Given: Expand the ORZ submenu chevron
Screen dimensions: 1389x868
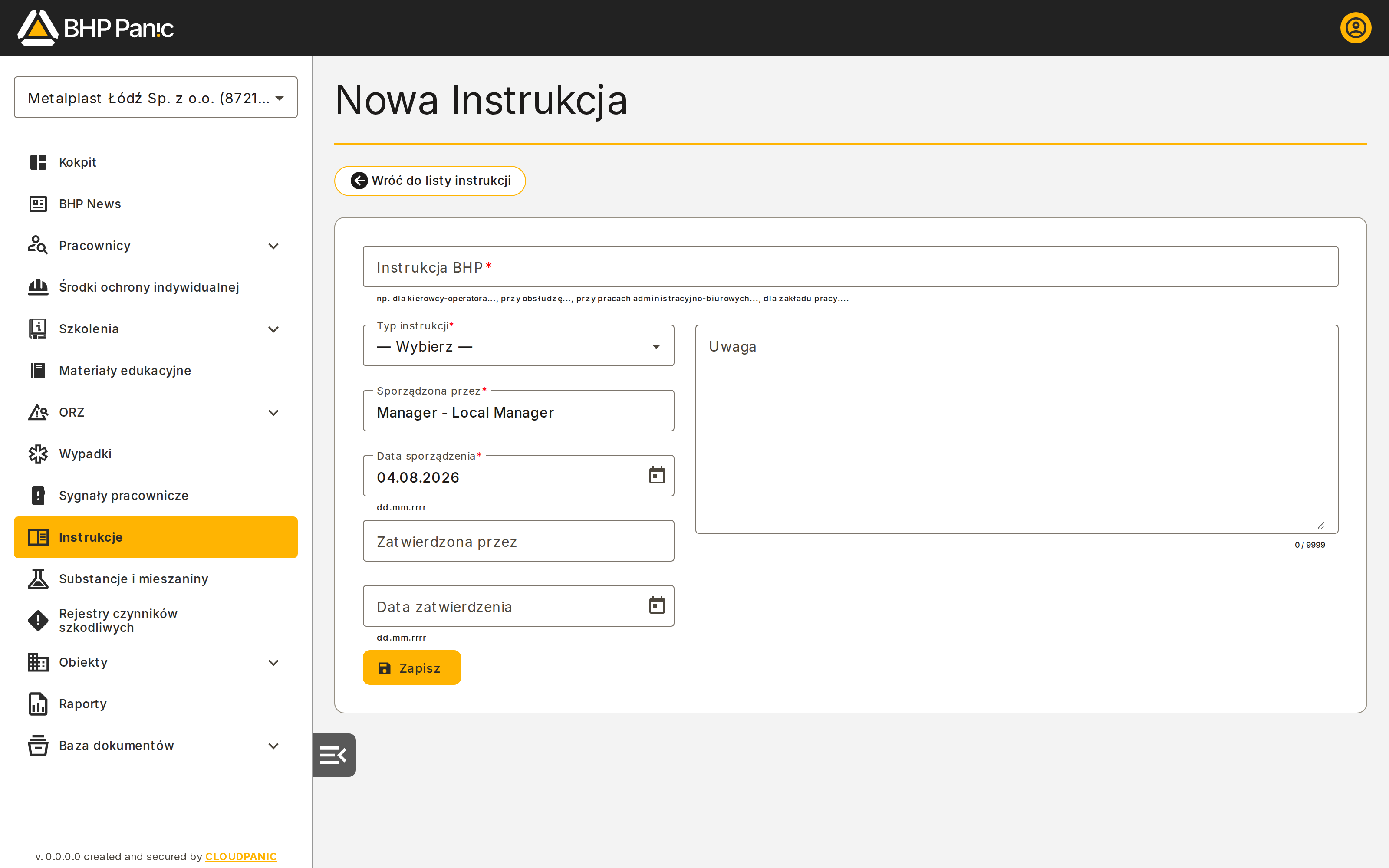Looking at the screenshot, I should [x=274, y=412].
